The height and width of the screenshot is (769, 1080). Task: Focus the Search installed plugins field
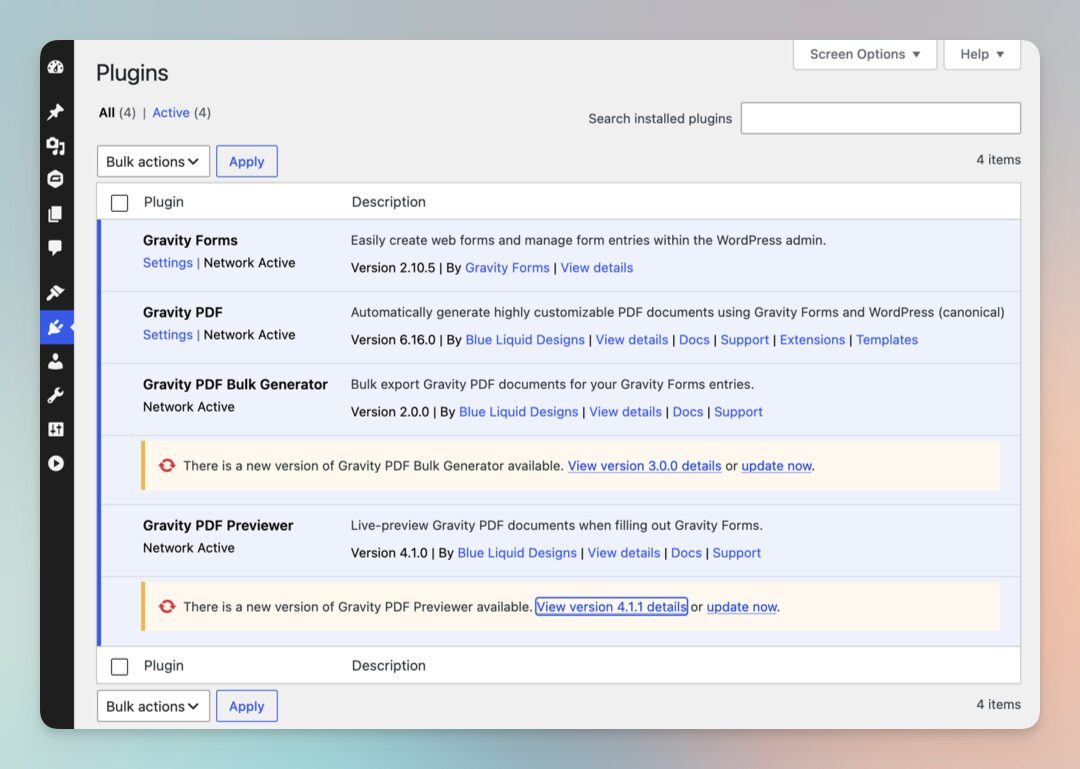pos(880,119)
